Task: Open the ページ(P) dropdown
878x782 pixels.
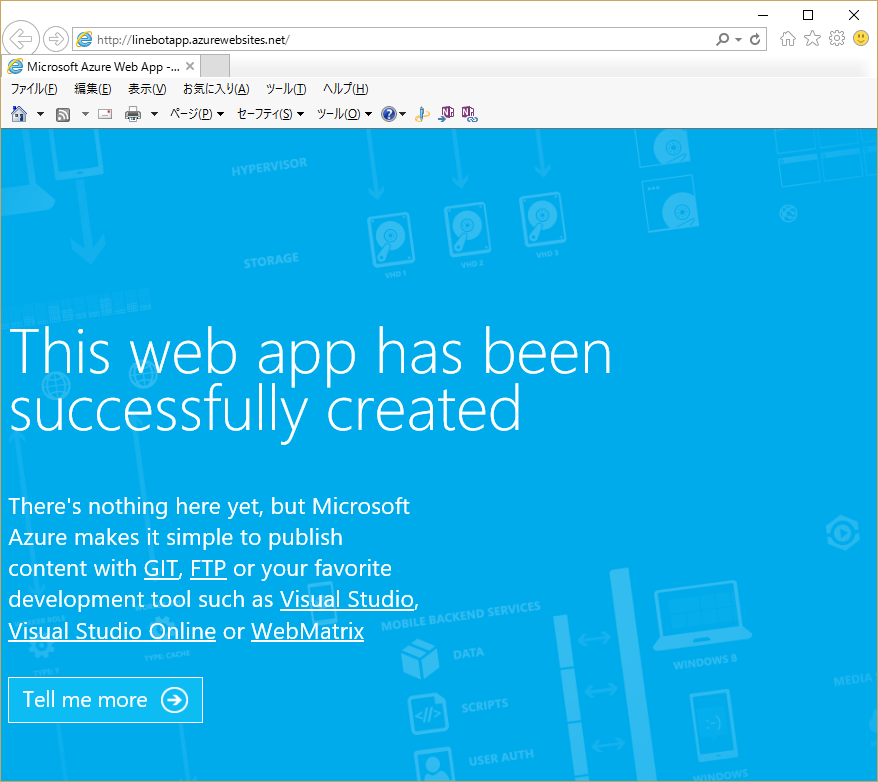Action: 197,114
